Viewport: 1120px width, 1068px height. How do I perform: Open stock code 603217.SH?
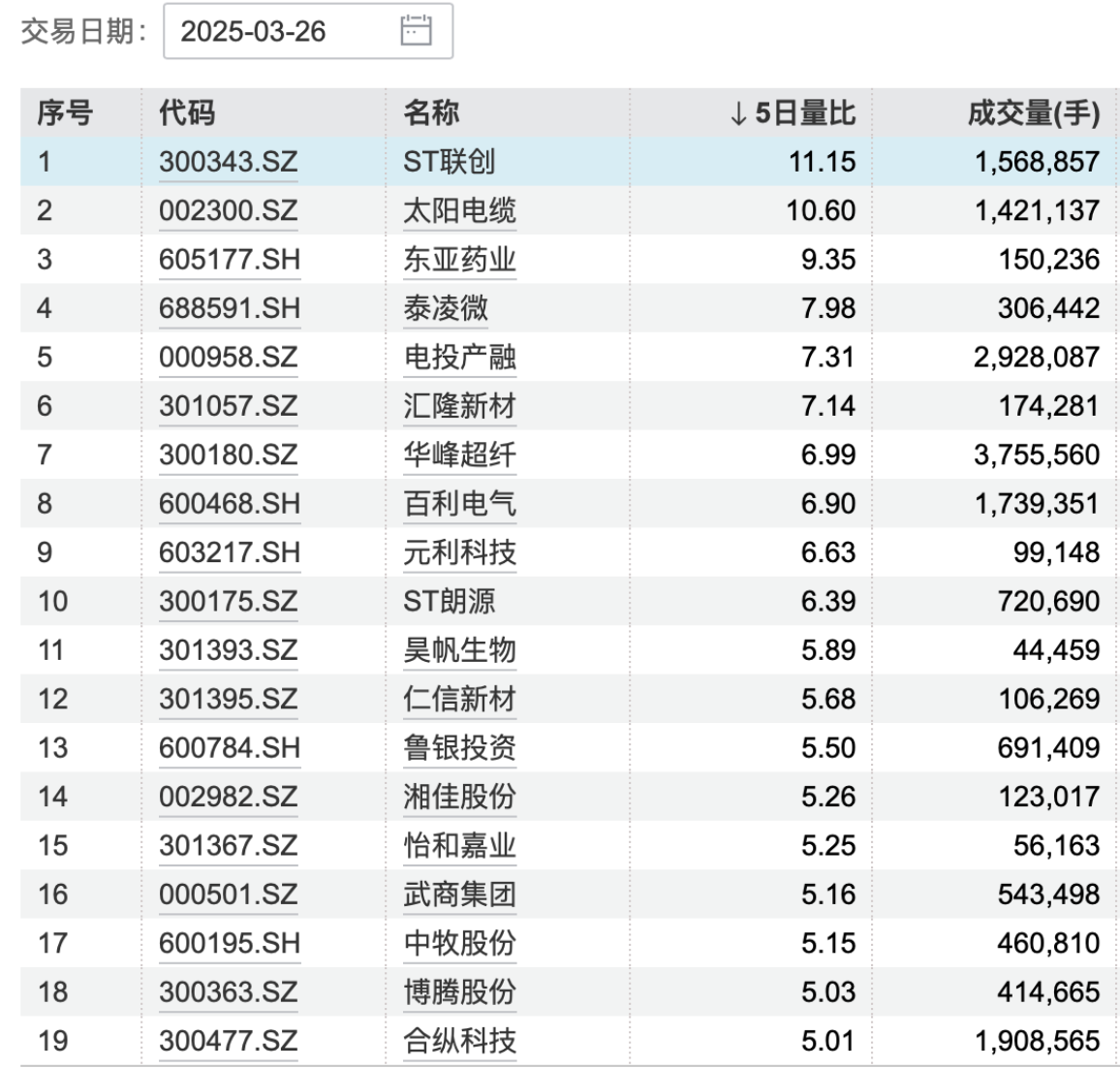230,553
